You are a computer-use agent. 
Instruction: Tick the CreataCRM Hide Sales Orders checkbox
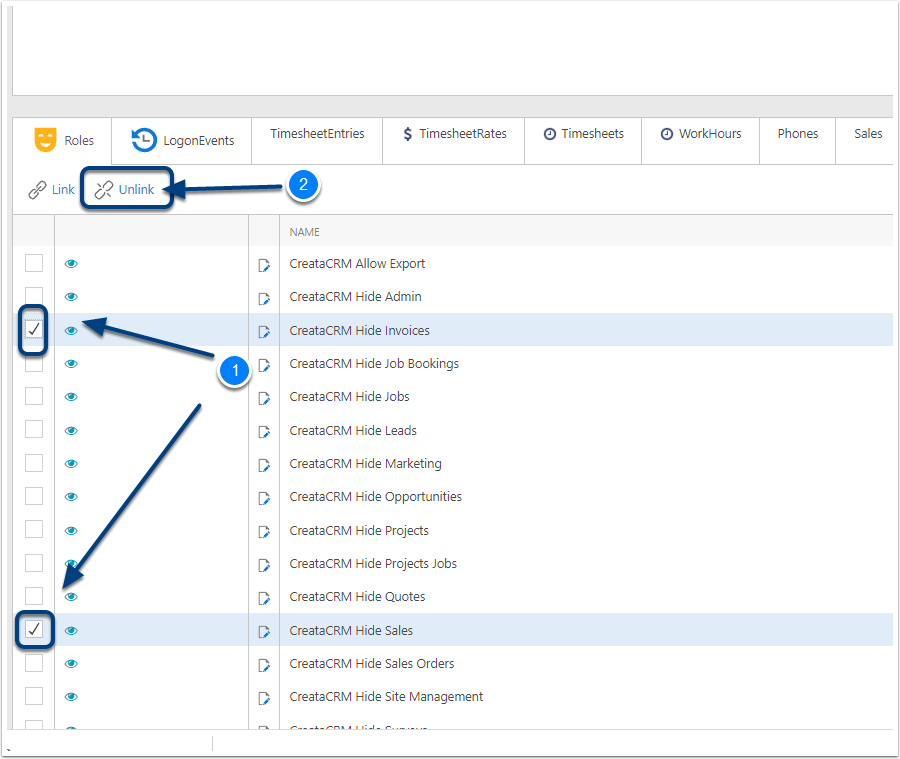pos(34,663)
